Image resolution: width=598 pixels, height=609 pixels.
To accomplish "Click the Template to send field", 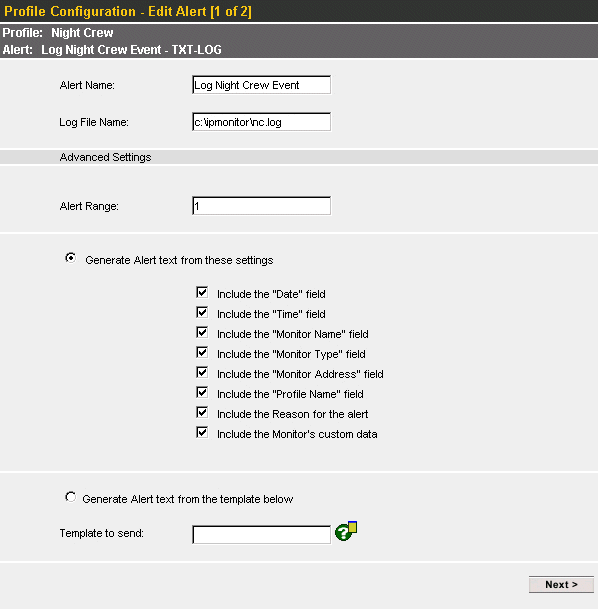I will click(x=261, y=535).
